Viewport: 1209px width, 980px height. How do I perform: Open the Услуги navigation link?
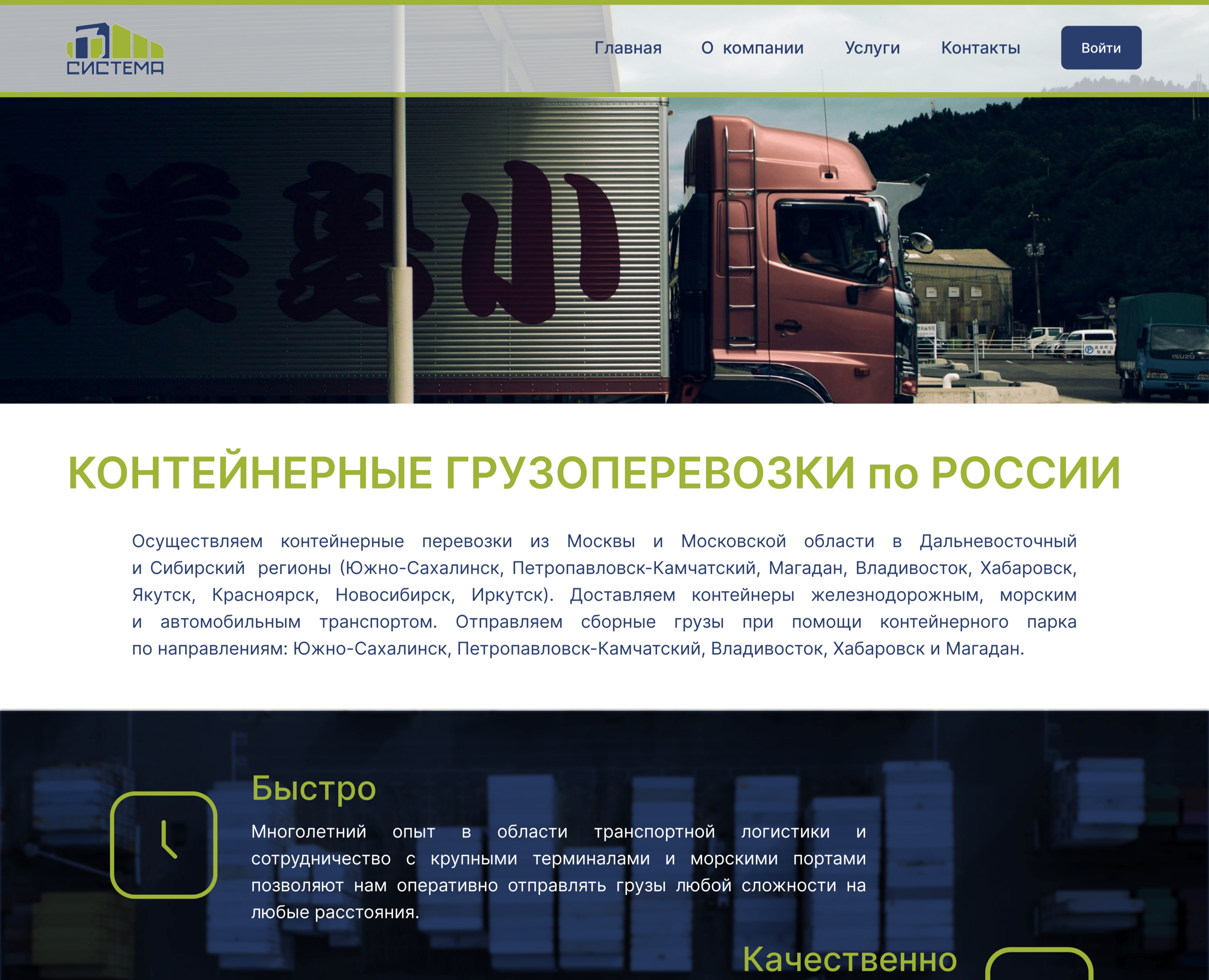pos(872,48)
